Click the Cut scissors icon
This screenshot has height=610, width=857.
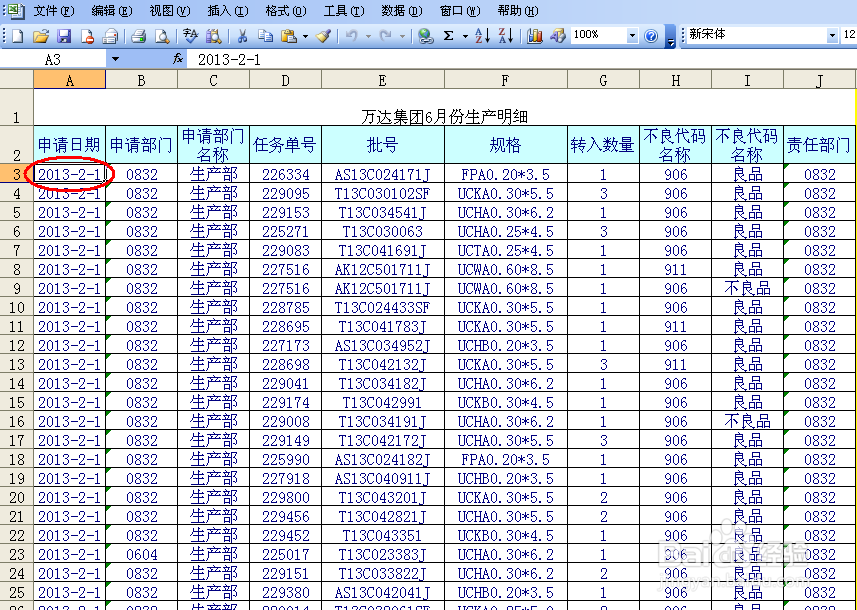pyautogui.click(x=242, y=36)
